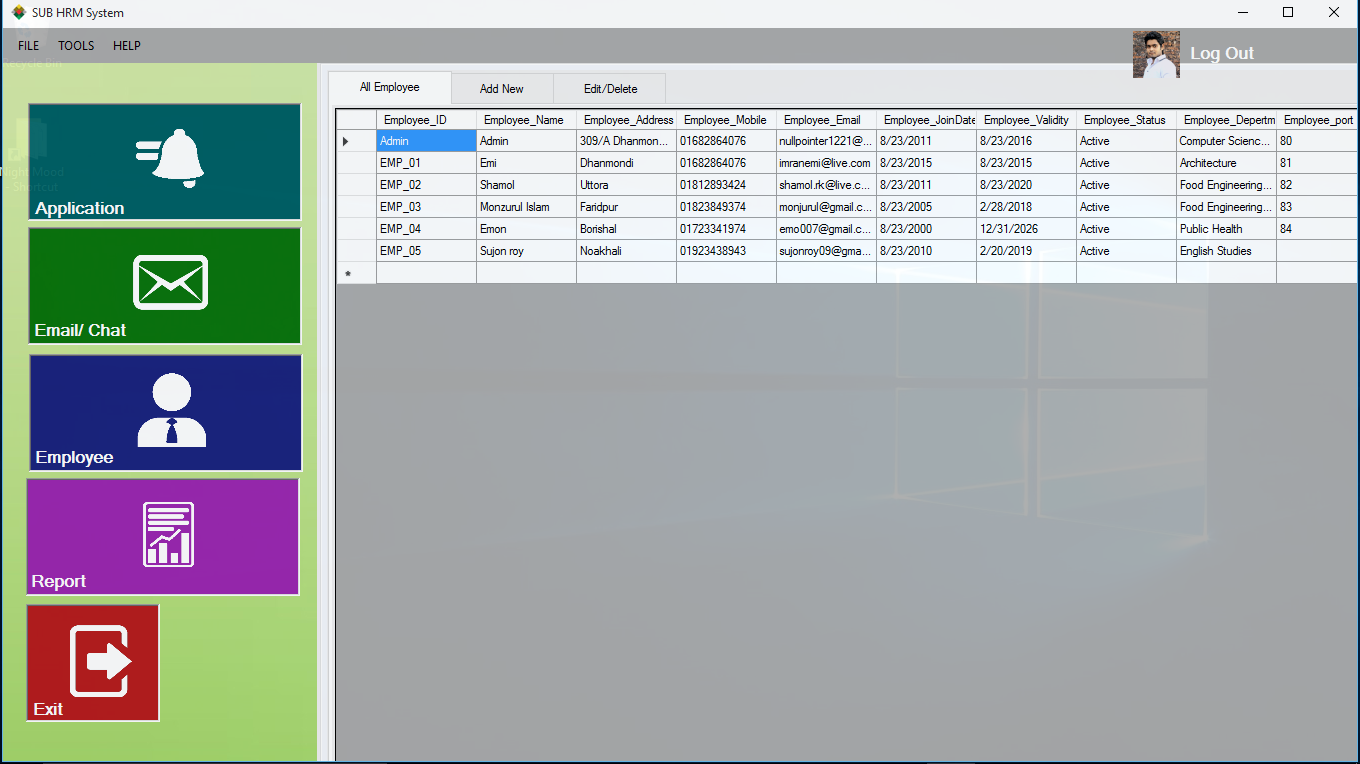Screen dimensions: 1360x764
Task: Open the Edit/Delete tab
Action: click(x=609, y=88)
